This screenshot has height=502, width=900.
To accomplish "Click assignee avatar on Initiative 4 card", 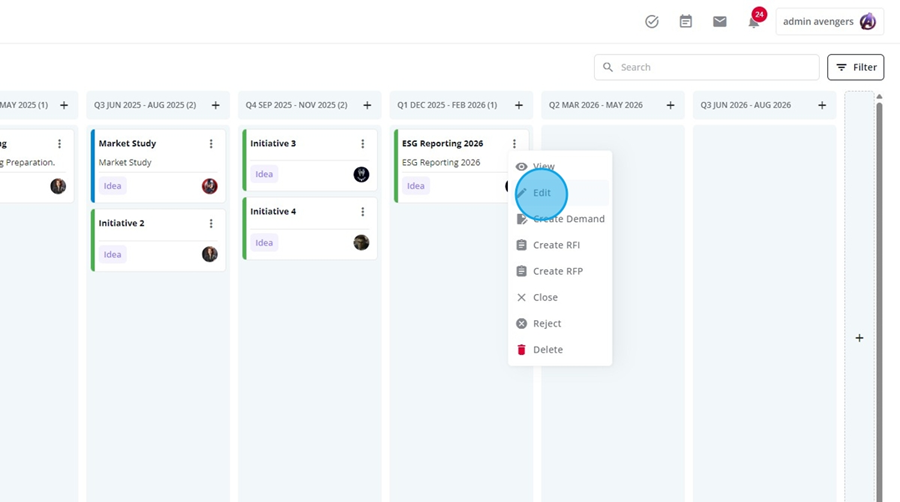I will pyautogui.click(x=361, y=243).
